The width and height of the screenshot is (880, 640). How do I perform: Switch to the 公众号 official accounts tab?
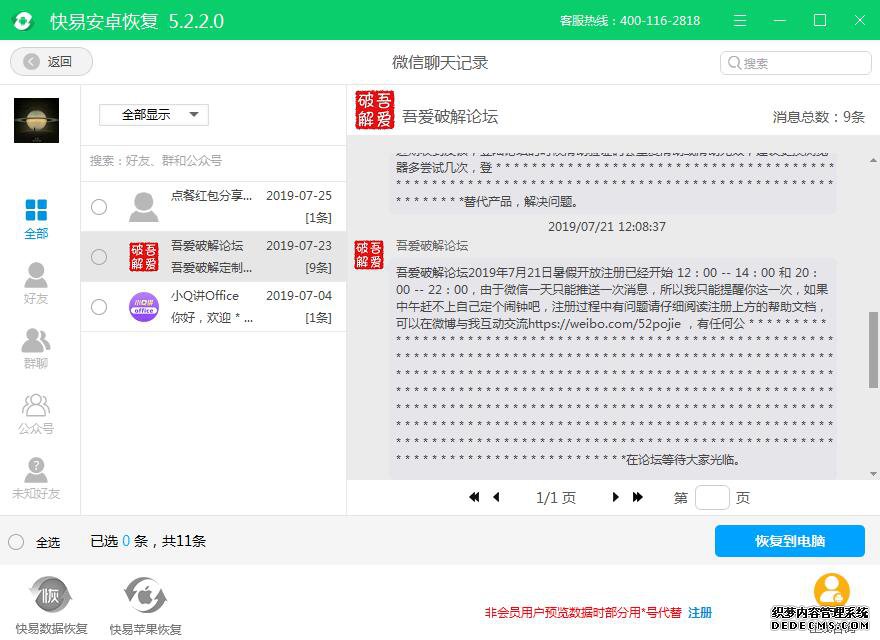coord(36,414)
